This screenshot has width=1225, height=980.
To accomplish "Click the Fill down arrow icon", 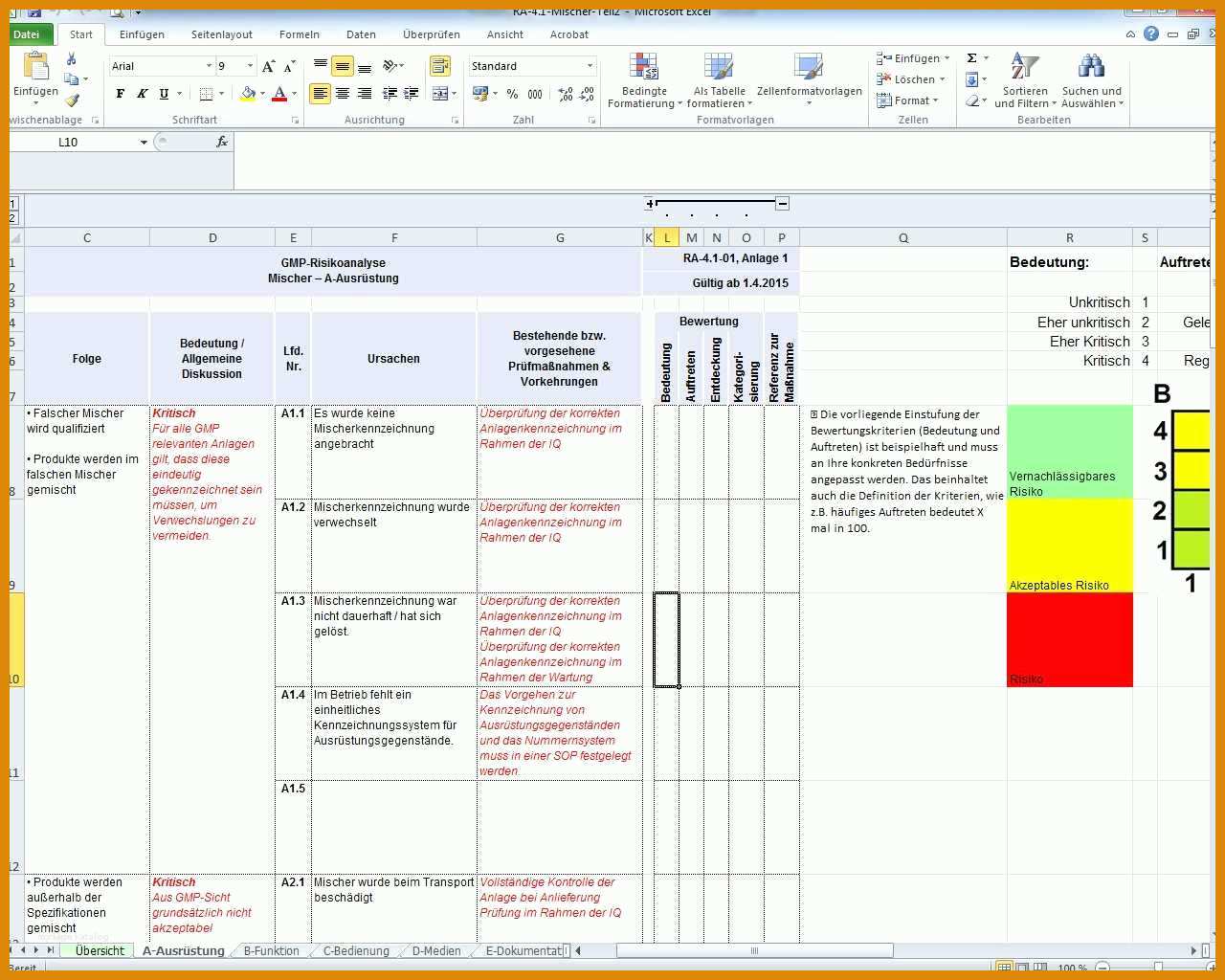I will (971, 79).
